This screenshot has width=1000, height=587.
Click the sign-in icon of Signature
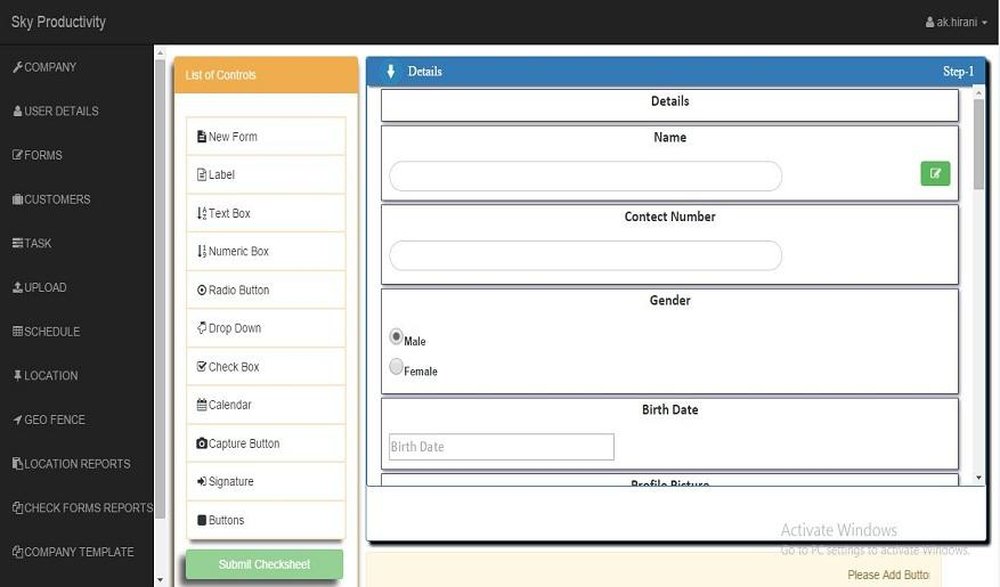click(202, 481)
